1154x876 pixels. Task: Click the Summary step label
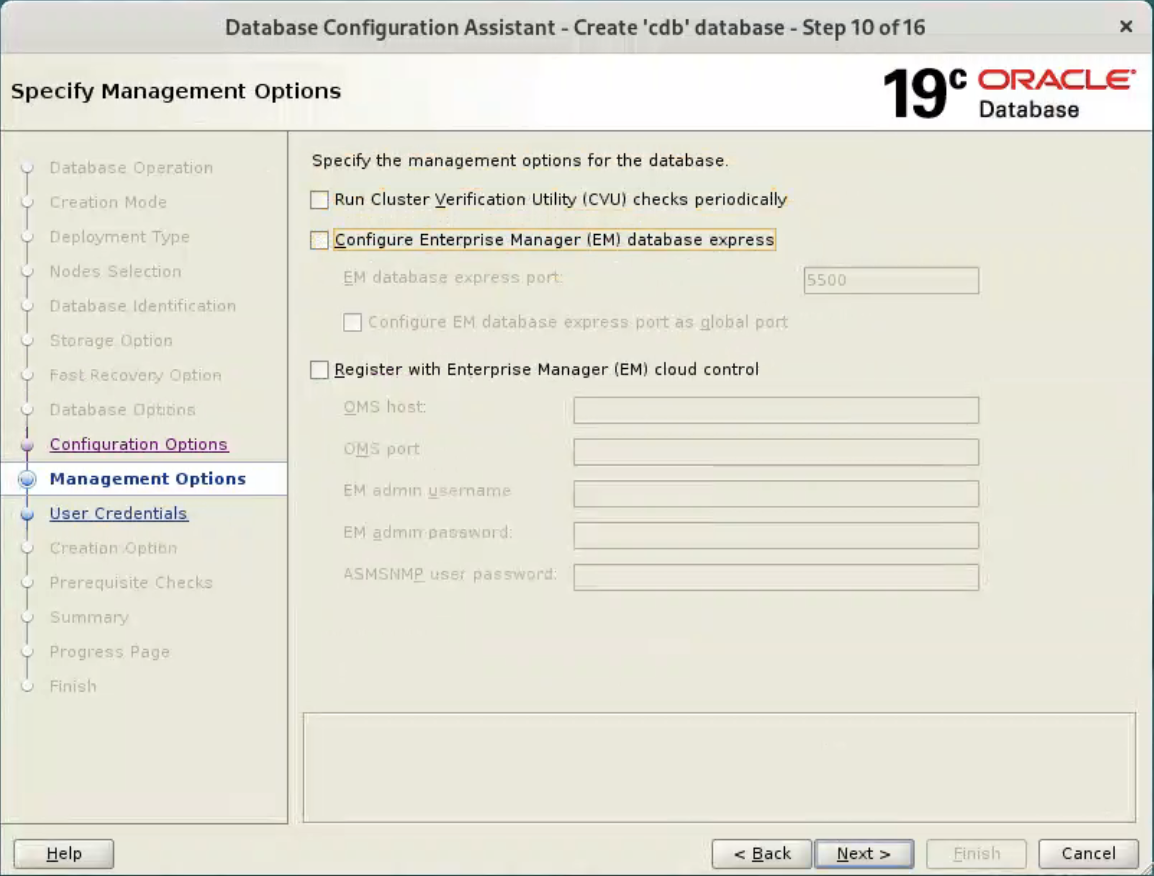pyautogui.click(x=89, y=618)
